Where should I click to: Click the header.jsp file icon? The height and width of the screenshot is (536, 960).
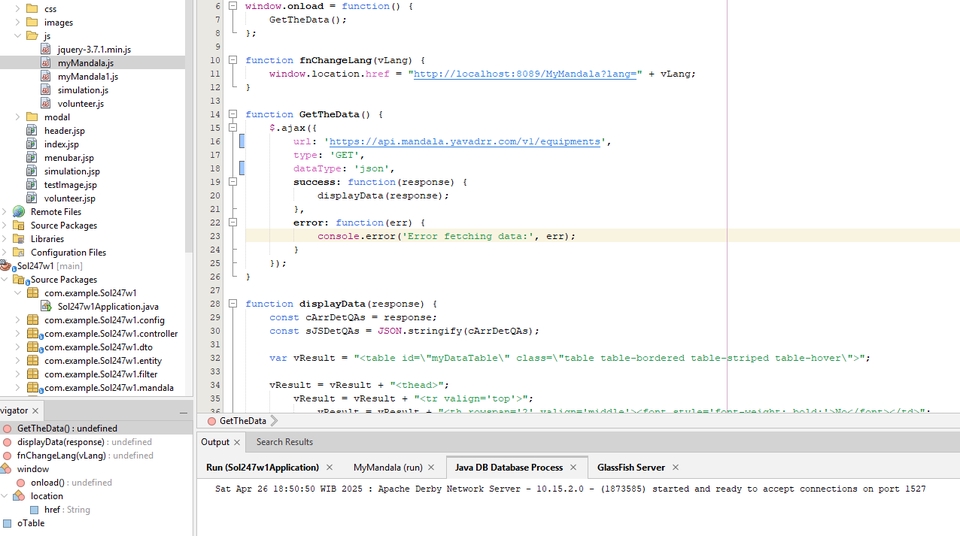coord(32,130)
